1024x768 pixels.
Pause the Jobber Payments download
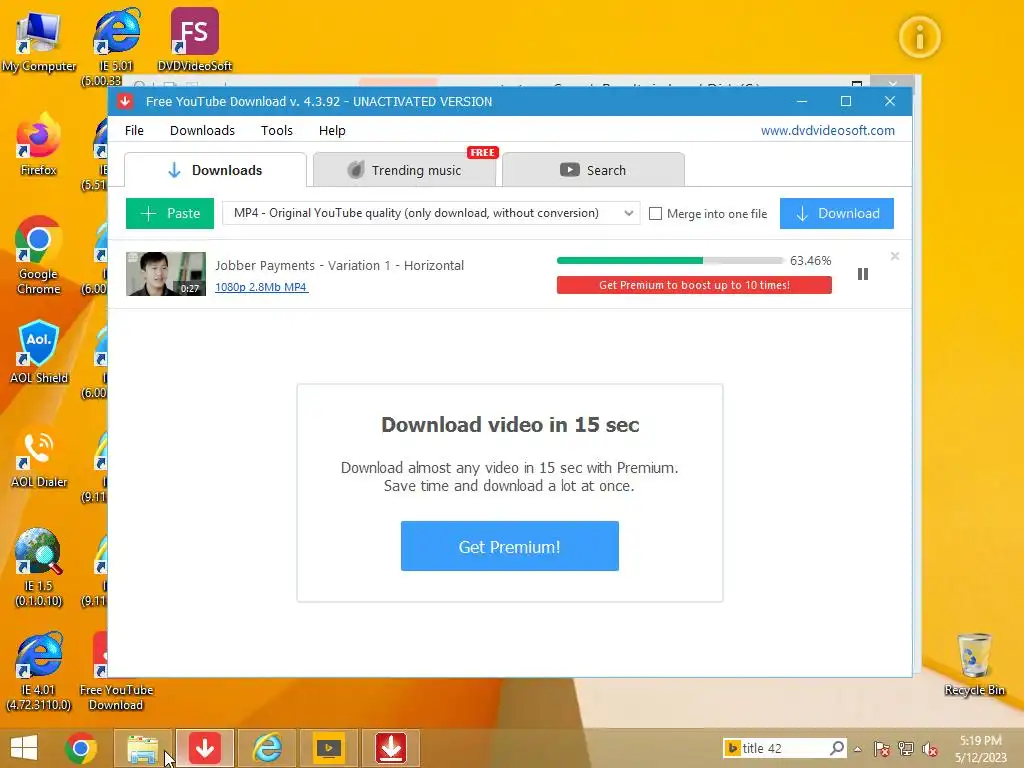coord(863,274)
